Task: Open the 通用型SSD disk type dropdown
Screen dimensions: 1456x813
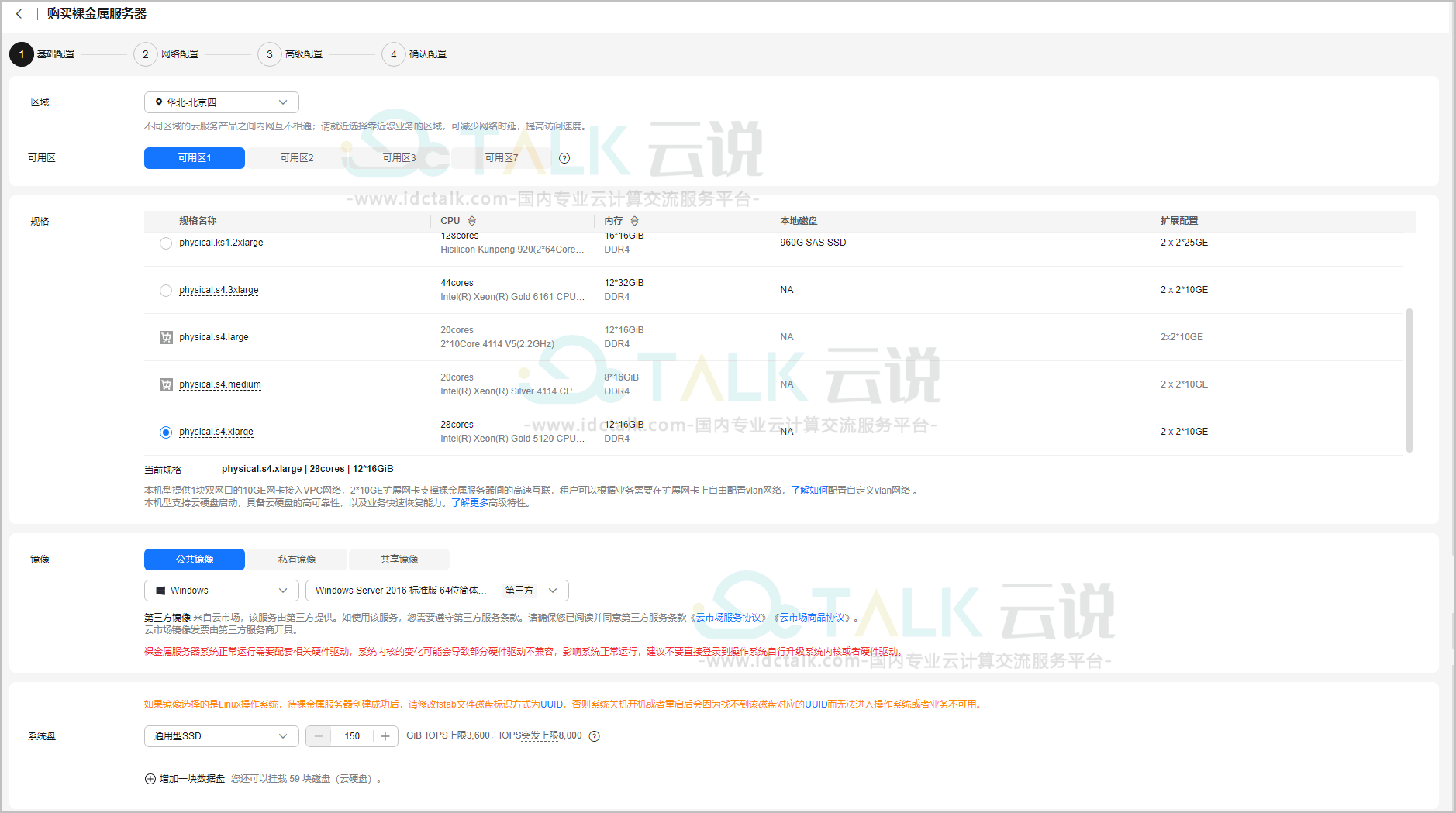Action: (222, 736)
